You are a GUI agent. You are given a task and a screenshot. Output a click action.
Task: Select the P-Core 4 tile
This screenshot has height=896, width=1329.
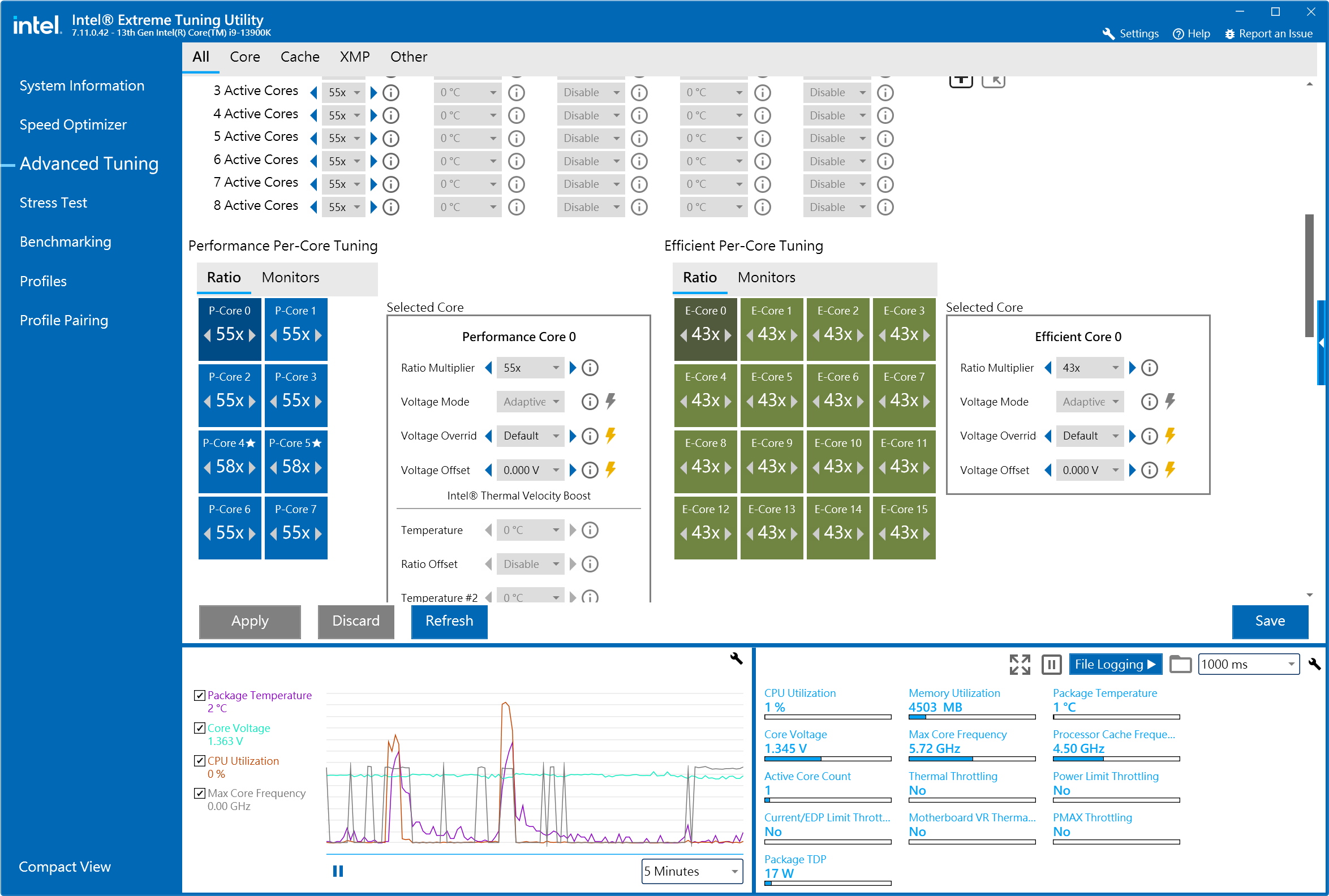coord(230,460)
